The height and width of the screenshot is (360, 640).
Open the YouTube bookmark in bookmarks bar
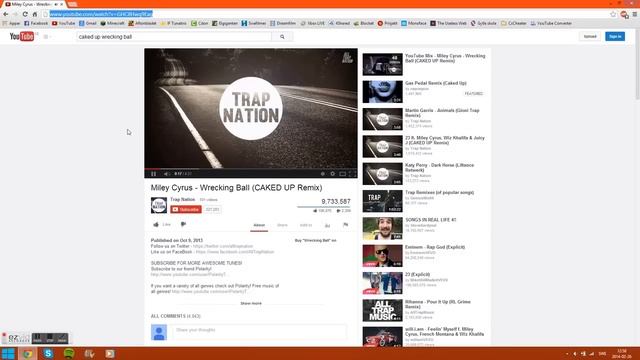(64, 24)
